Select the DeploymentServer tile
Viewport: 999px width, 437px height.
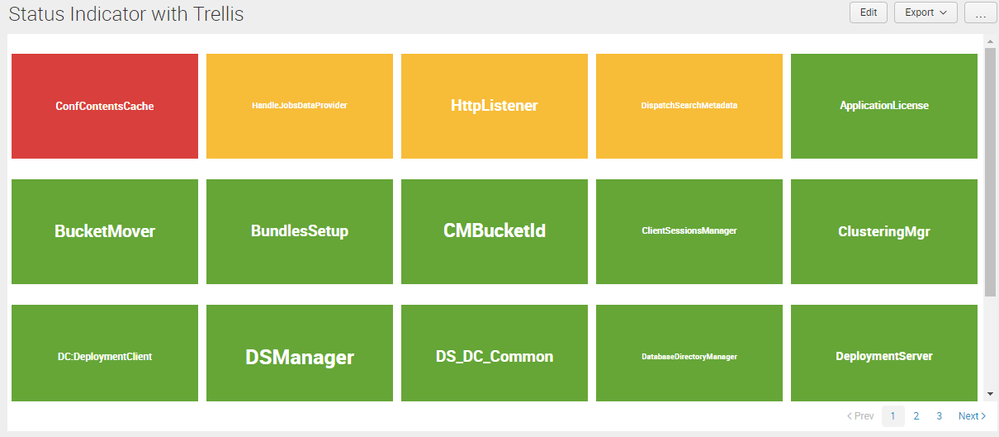pyautogui.click(x=884, y=355)
